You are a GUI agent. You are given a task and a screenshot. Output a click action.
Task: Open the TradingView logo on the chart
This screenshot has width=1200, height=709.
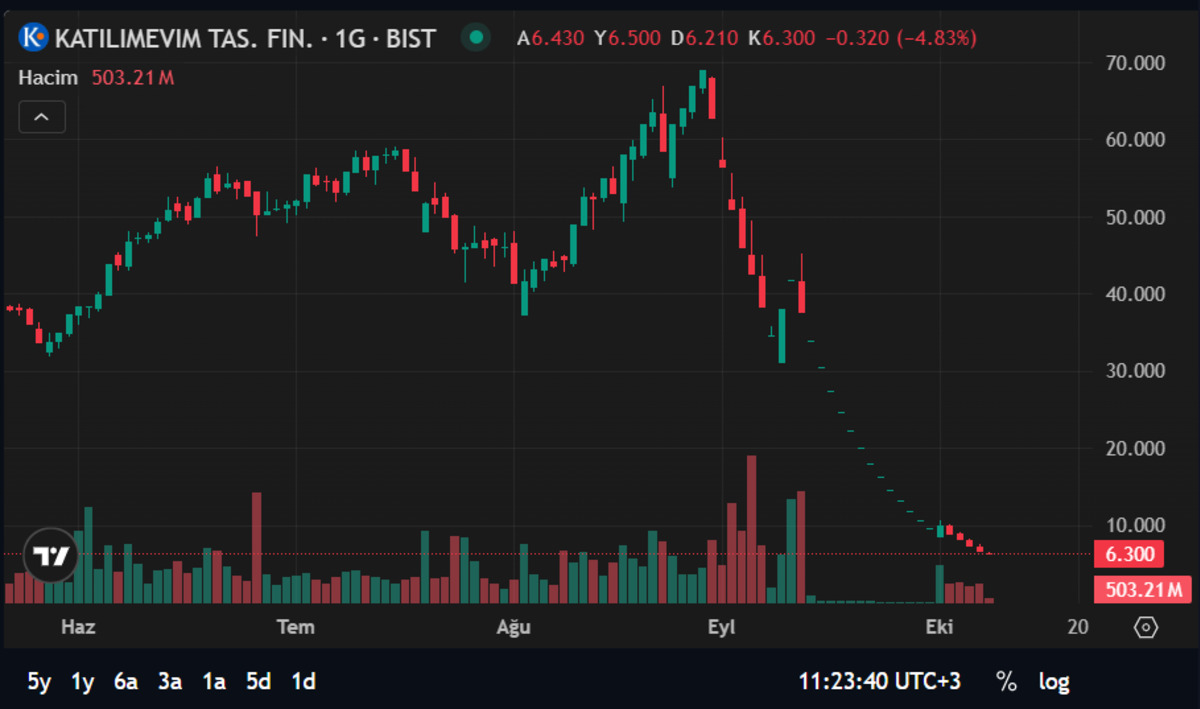pyautogui.click(x=50, y=555)
